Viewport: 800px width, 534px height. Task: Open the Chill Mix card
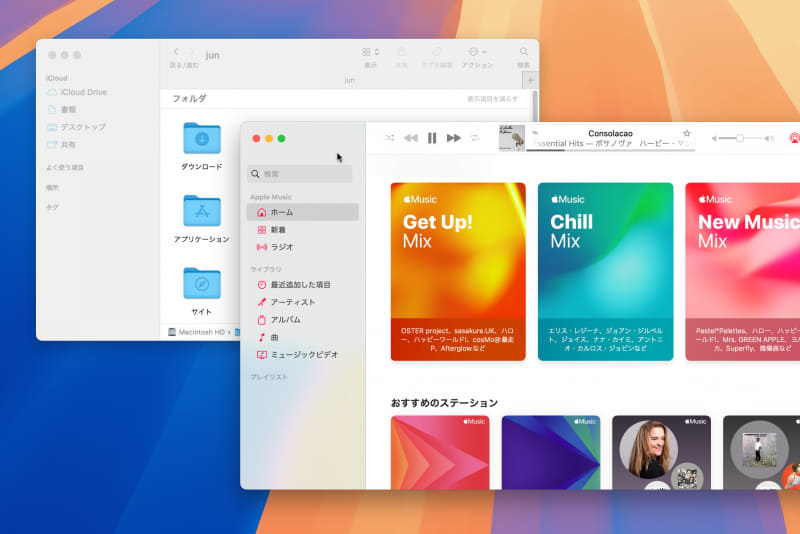[x=606, y=271]
